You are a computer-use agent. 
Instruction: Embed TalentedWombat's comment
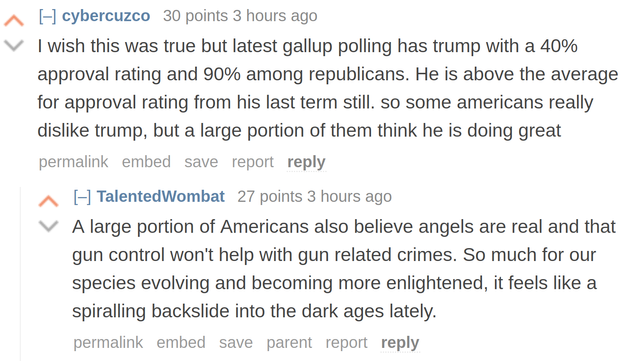coord(181,343)
